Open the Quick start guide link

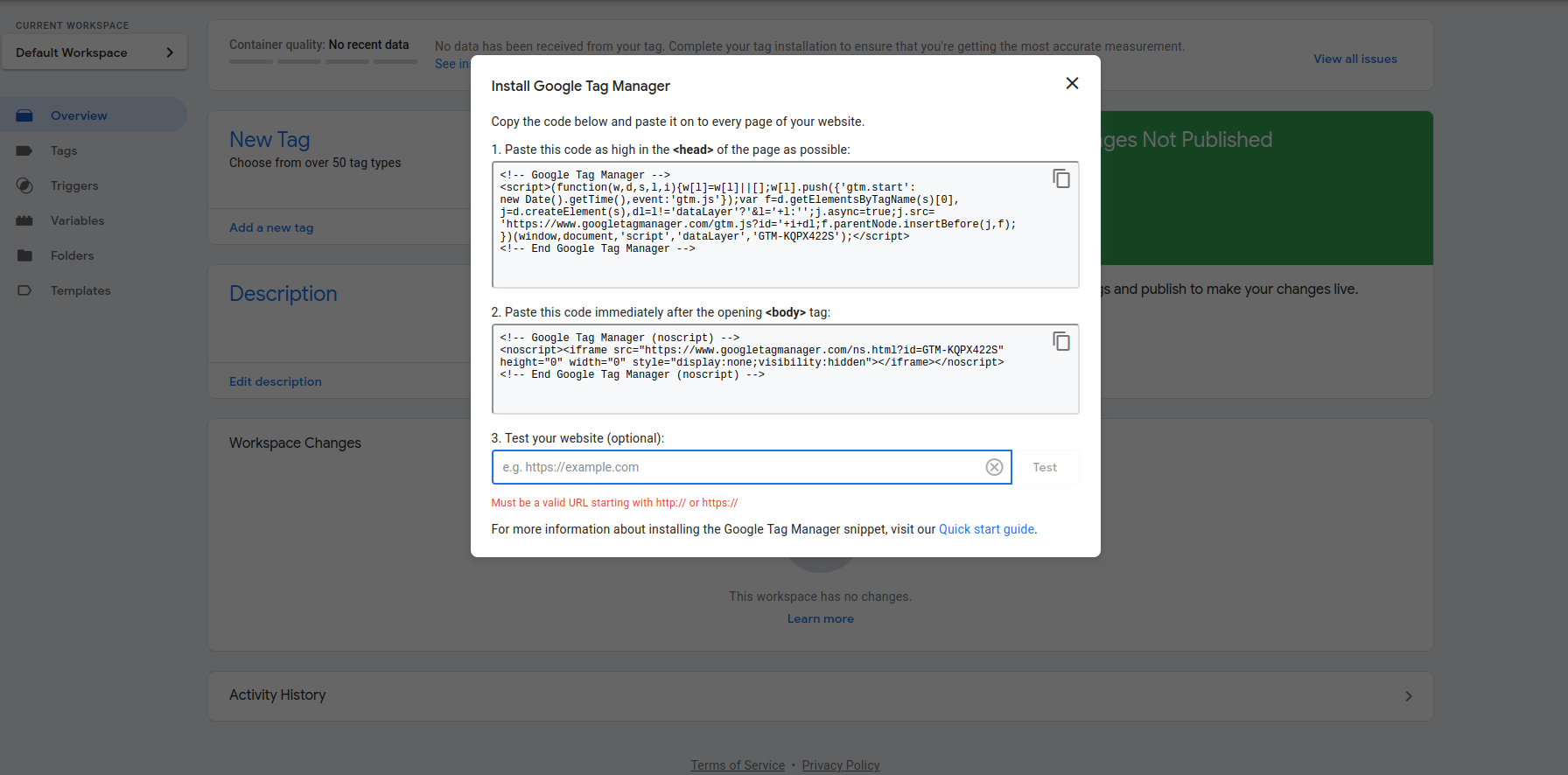click(x=986, y=529)
